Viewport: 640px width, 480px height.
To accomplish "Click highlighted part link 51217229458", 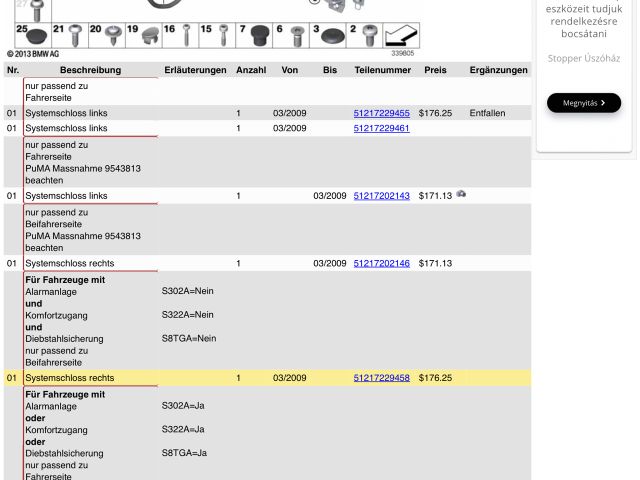I will 381,378.
